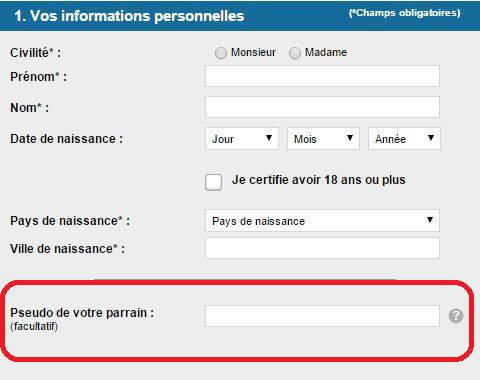Open the Jour dropdown

click(x=242, y=139)
